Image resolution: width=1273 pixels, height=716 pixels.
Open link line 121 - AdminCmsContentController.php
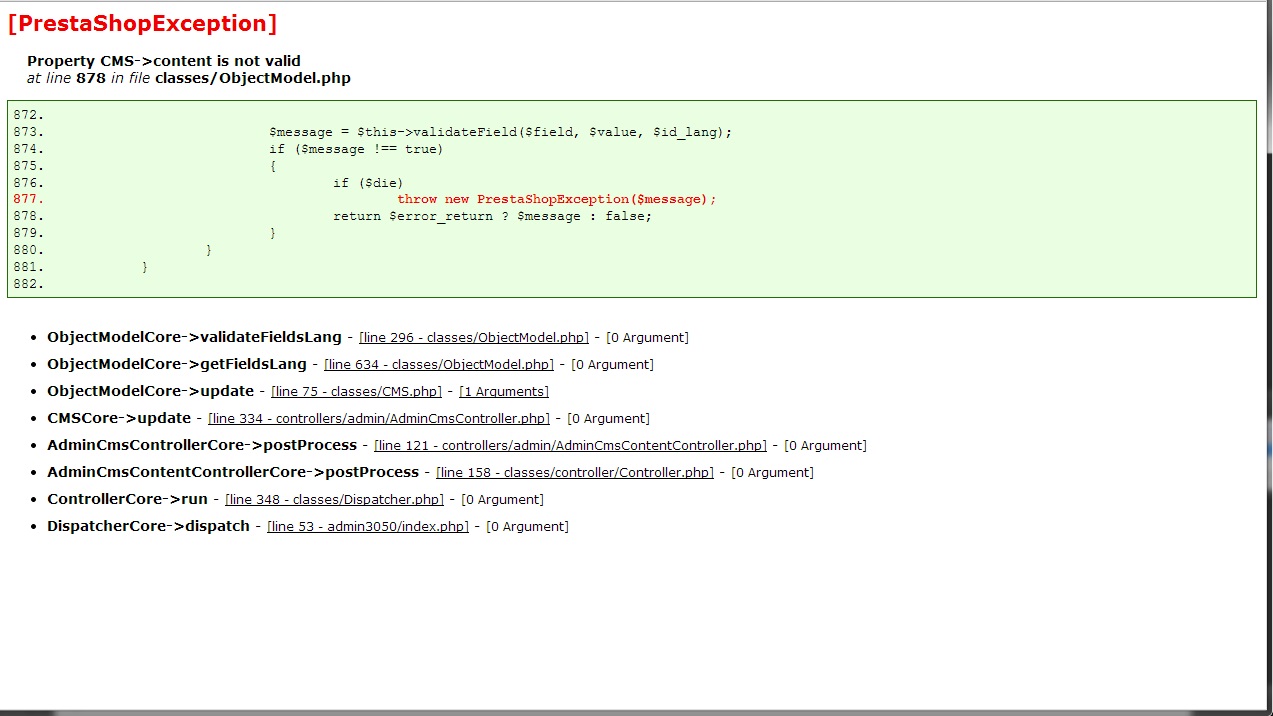pyautogui.click(x=570, y=446)
